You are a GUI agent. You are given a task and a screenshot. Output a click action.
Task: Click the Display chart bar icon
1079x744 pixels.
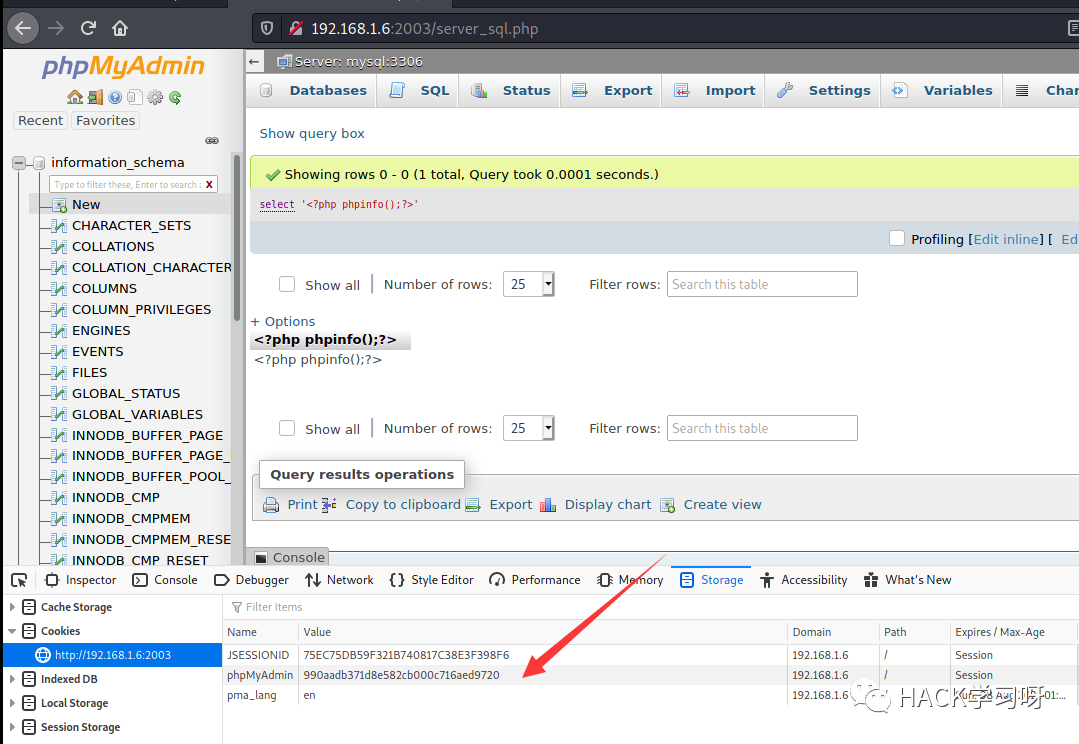tap(548, 504)
